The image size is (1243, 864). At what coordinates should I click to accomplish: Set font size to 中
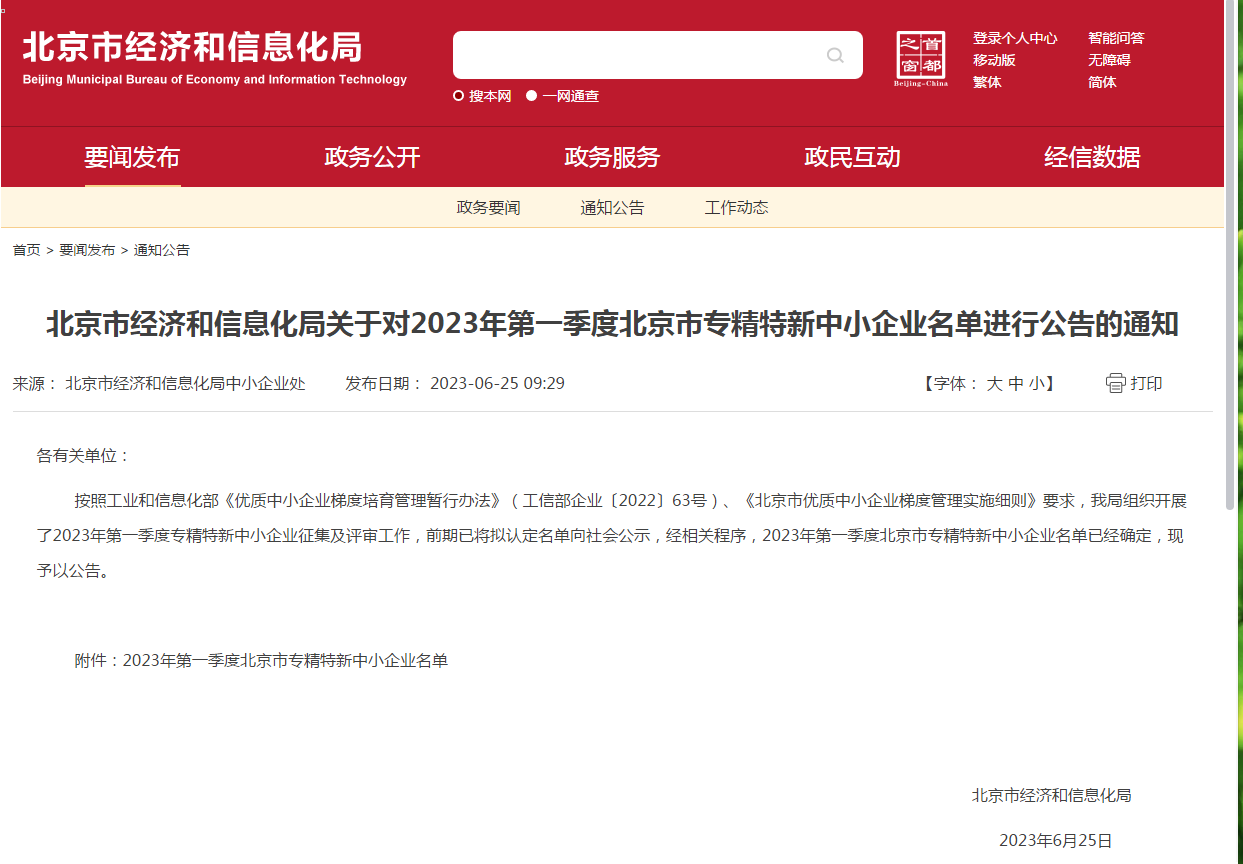1016,383
